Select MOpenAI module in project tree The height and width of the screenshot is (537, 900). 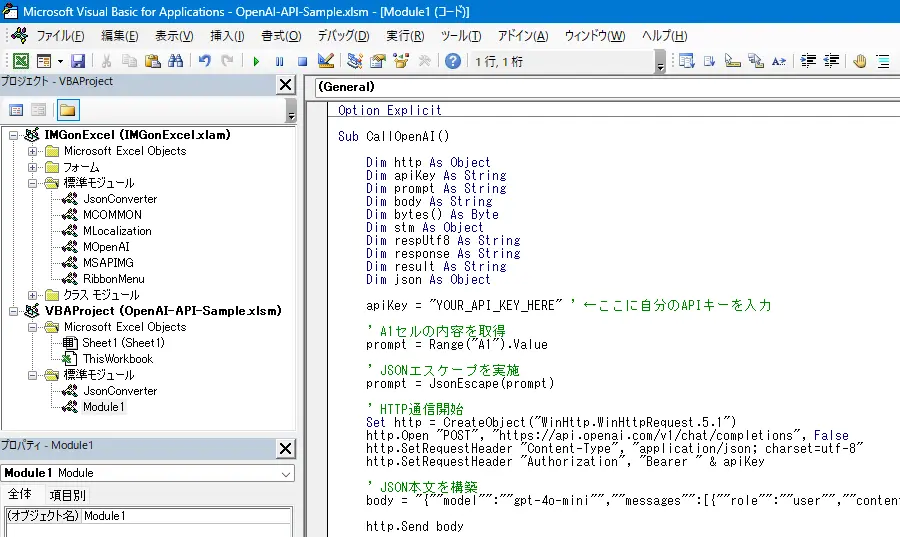(x=105, y=247)
